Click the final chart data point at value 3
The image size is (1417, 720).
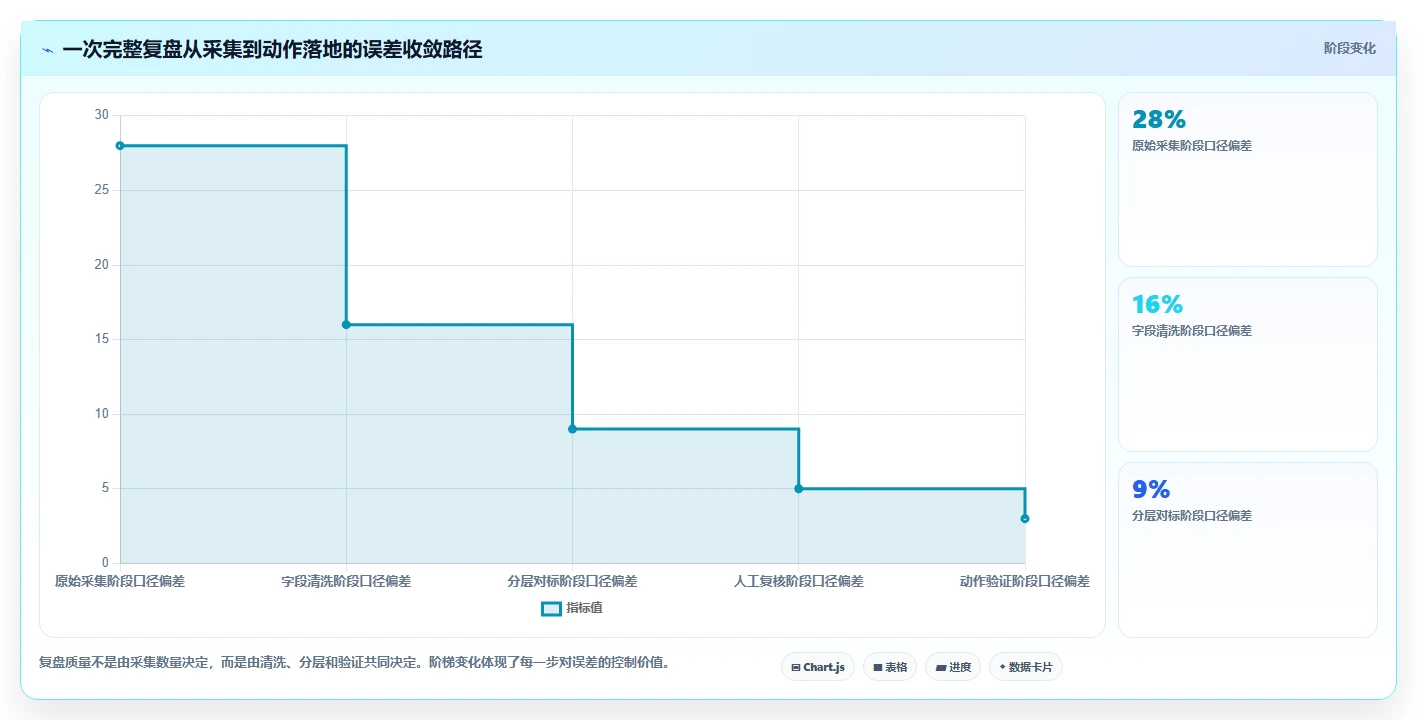(x=1025, y=519)
